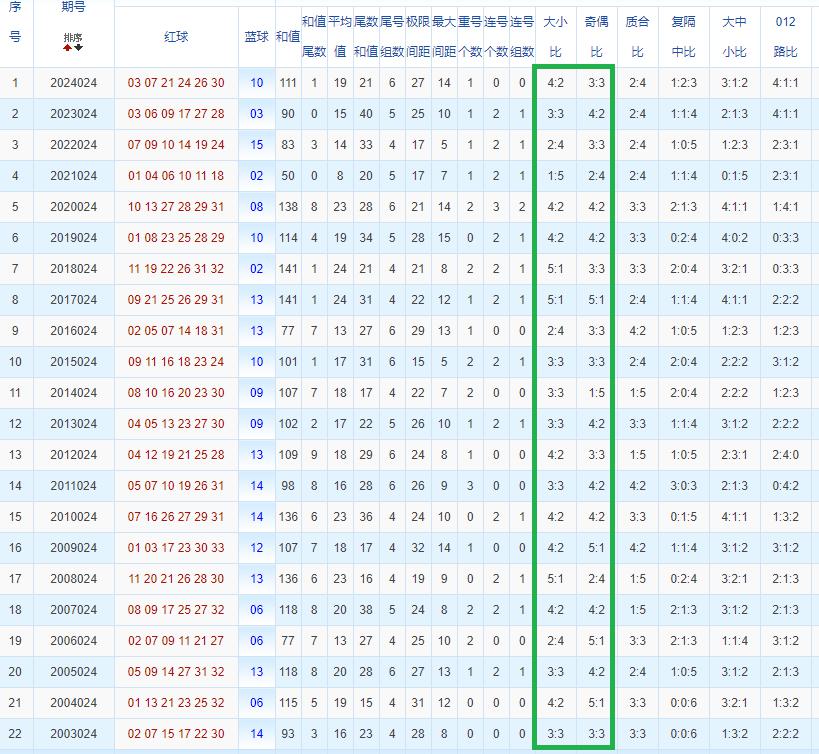Click the sum value 138 for 2020024
The width and height of the screenshot is (819, 754).
point(287,207)
